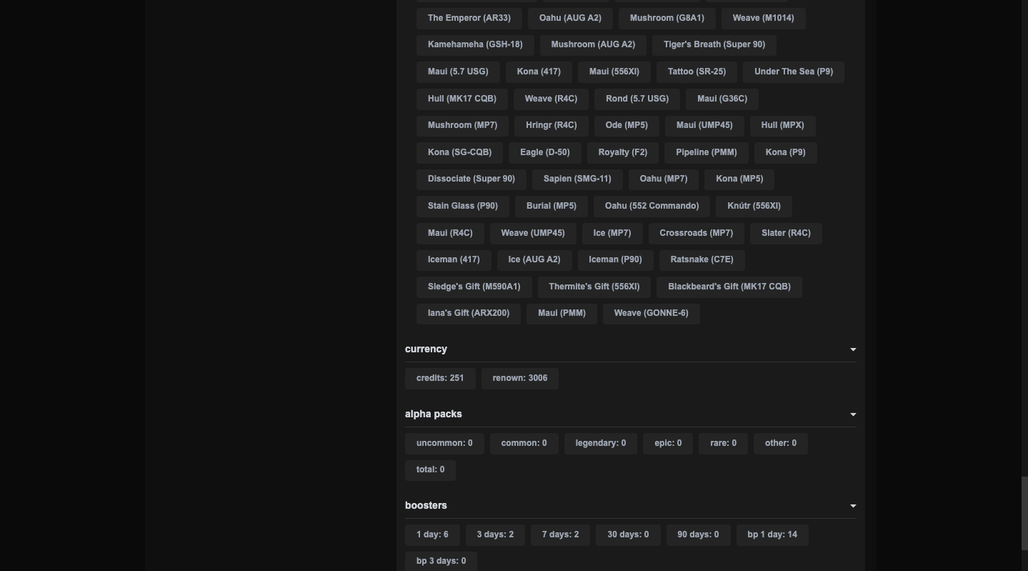Select the legendary: 0 alpha pack chip
The height and width of the screenshot is (571, 1028).
point(601,443)
